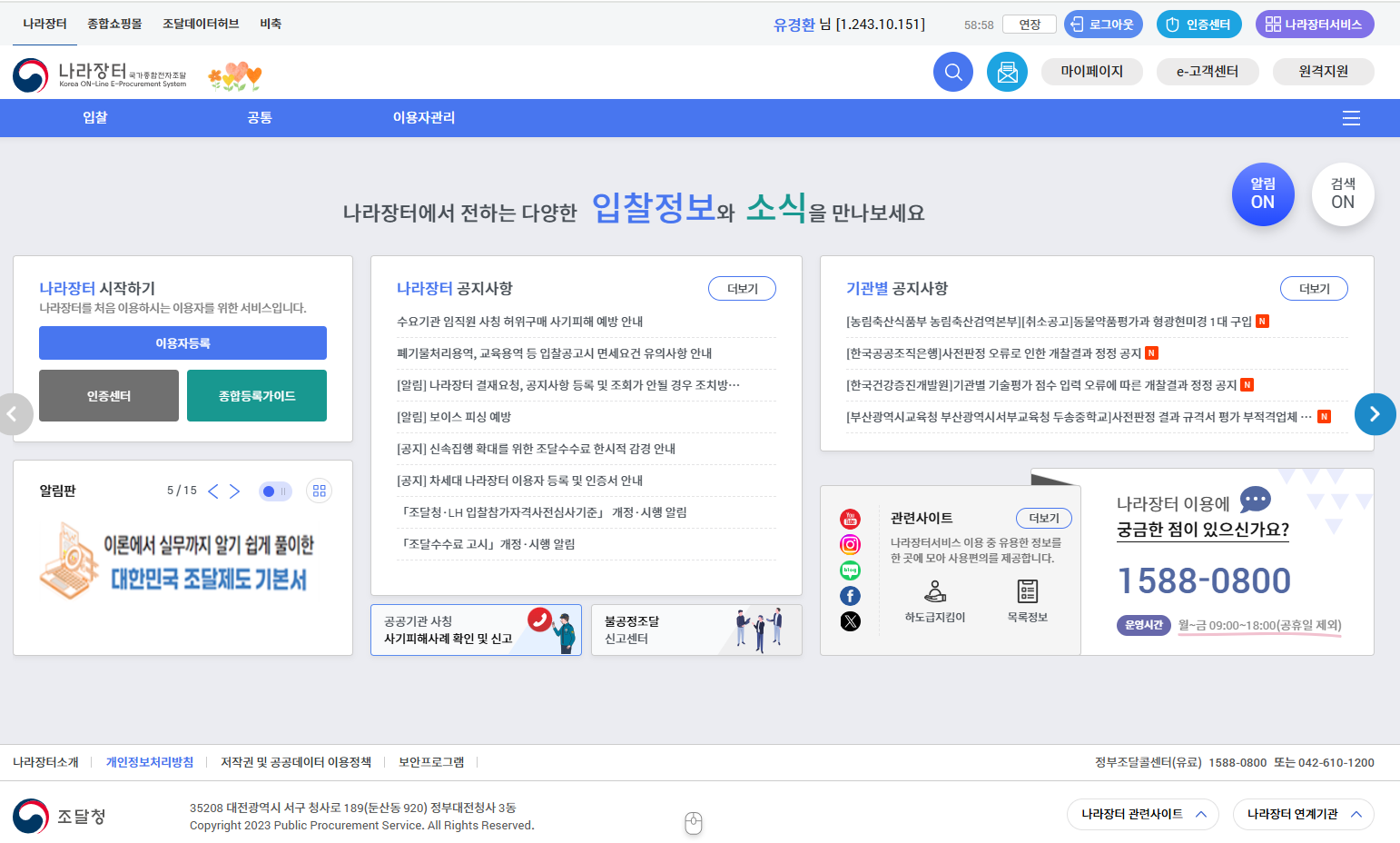
Task: Open the 대한민국 조달제도 기본서 banner
Action: [x=182, y=561]
